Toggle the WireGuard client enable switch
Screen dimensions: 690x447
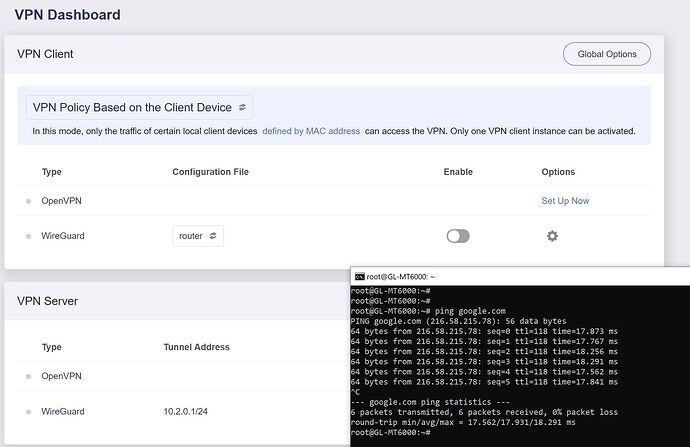click(x=457, y=236)
